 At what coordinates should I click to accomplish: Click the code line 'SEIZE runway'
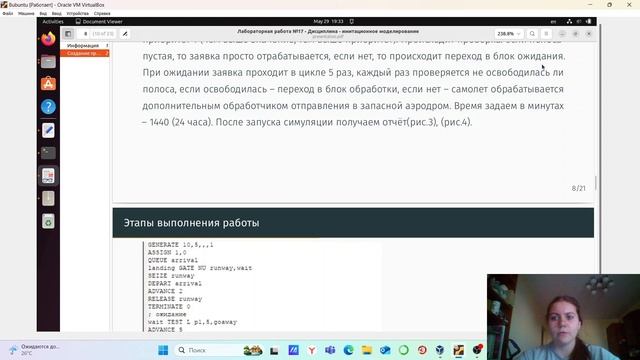click(x=171, y=276)
